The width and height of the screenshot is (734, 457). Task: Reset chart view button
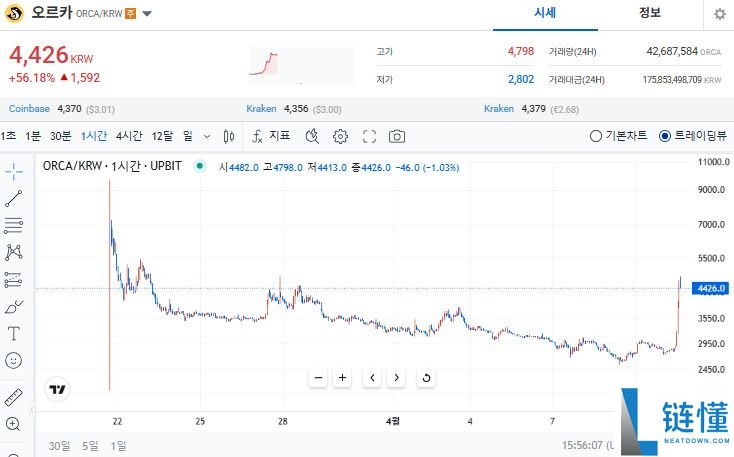(426, 378)
